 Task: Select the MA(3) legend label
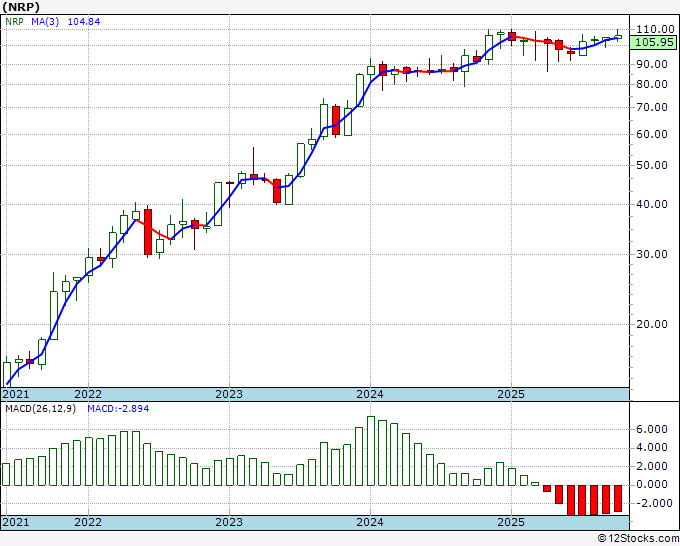[45, 21]
